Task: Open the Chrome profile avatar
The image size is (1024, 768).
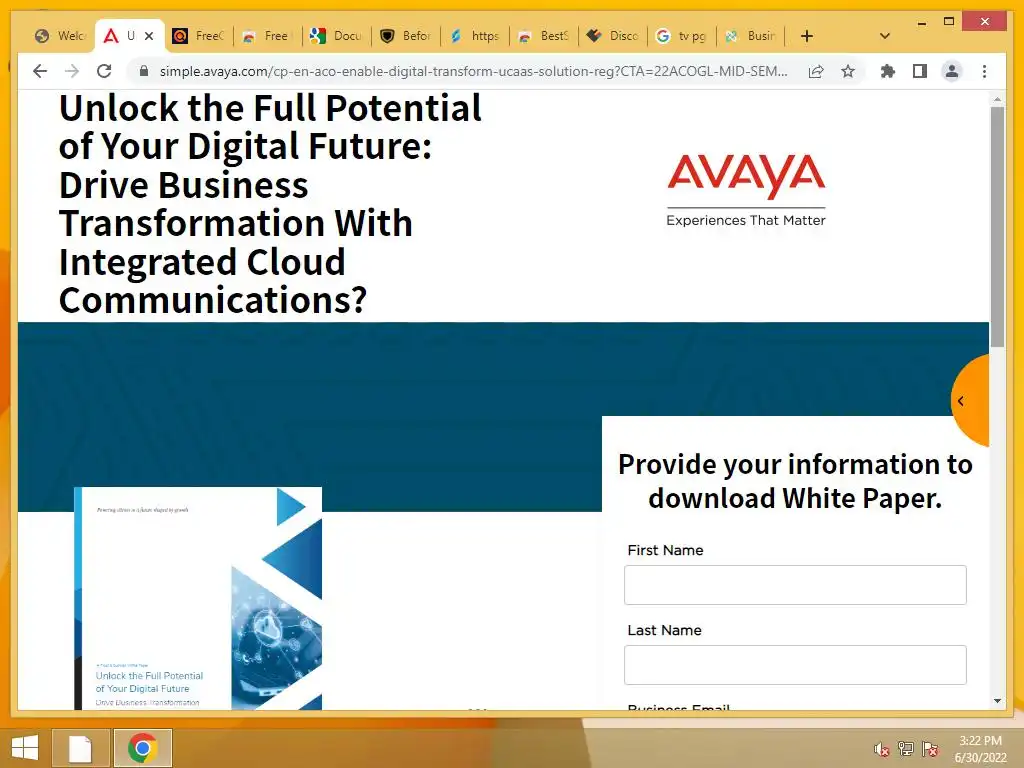Action: (x=952, y=71)
